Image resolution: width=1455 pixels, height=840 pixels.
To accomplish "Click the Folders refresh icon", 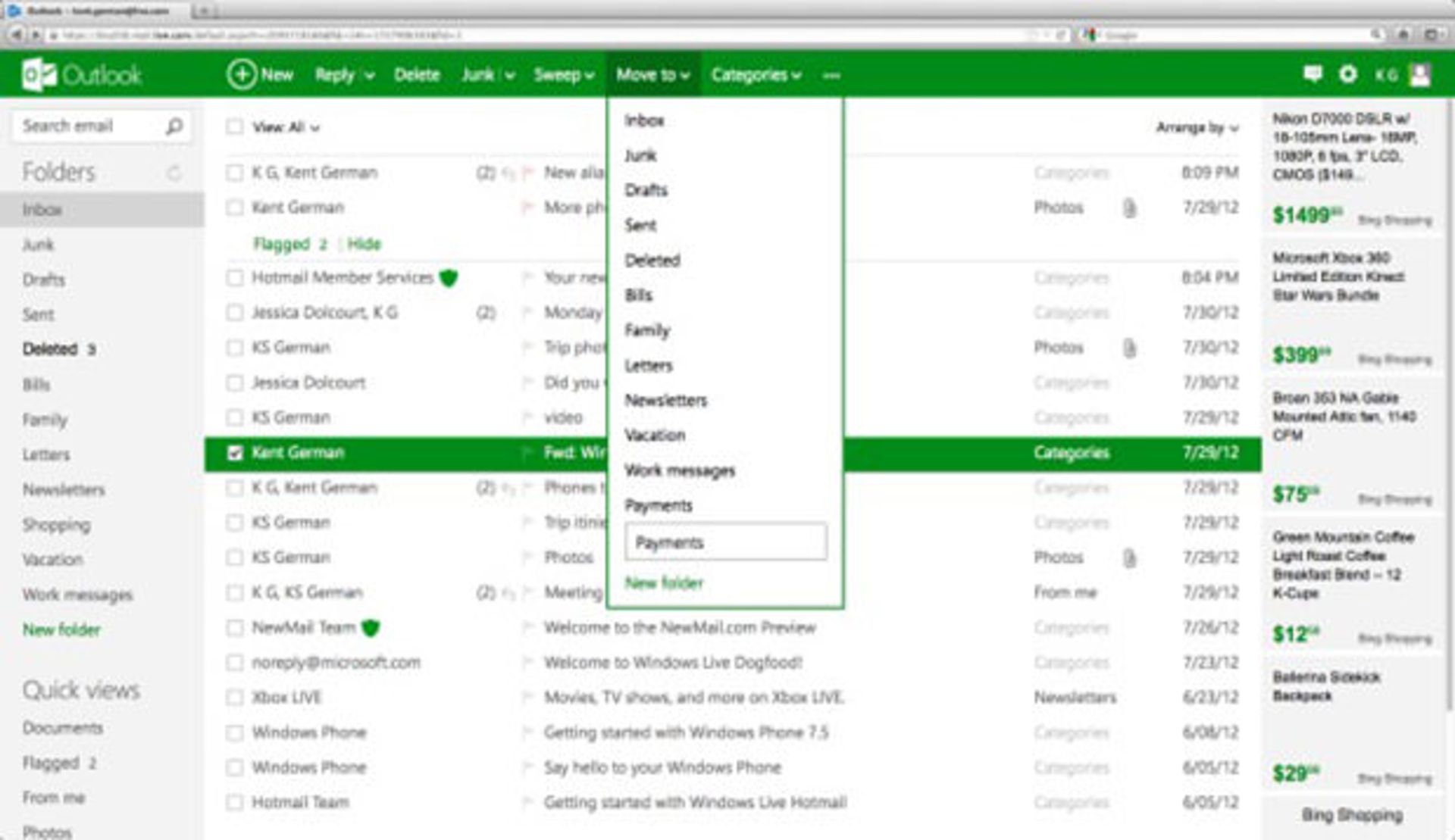I will point(174,173).
